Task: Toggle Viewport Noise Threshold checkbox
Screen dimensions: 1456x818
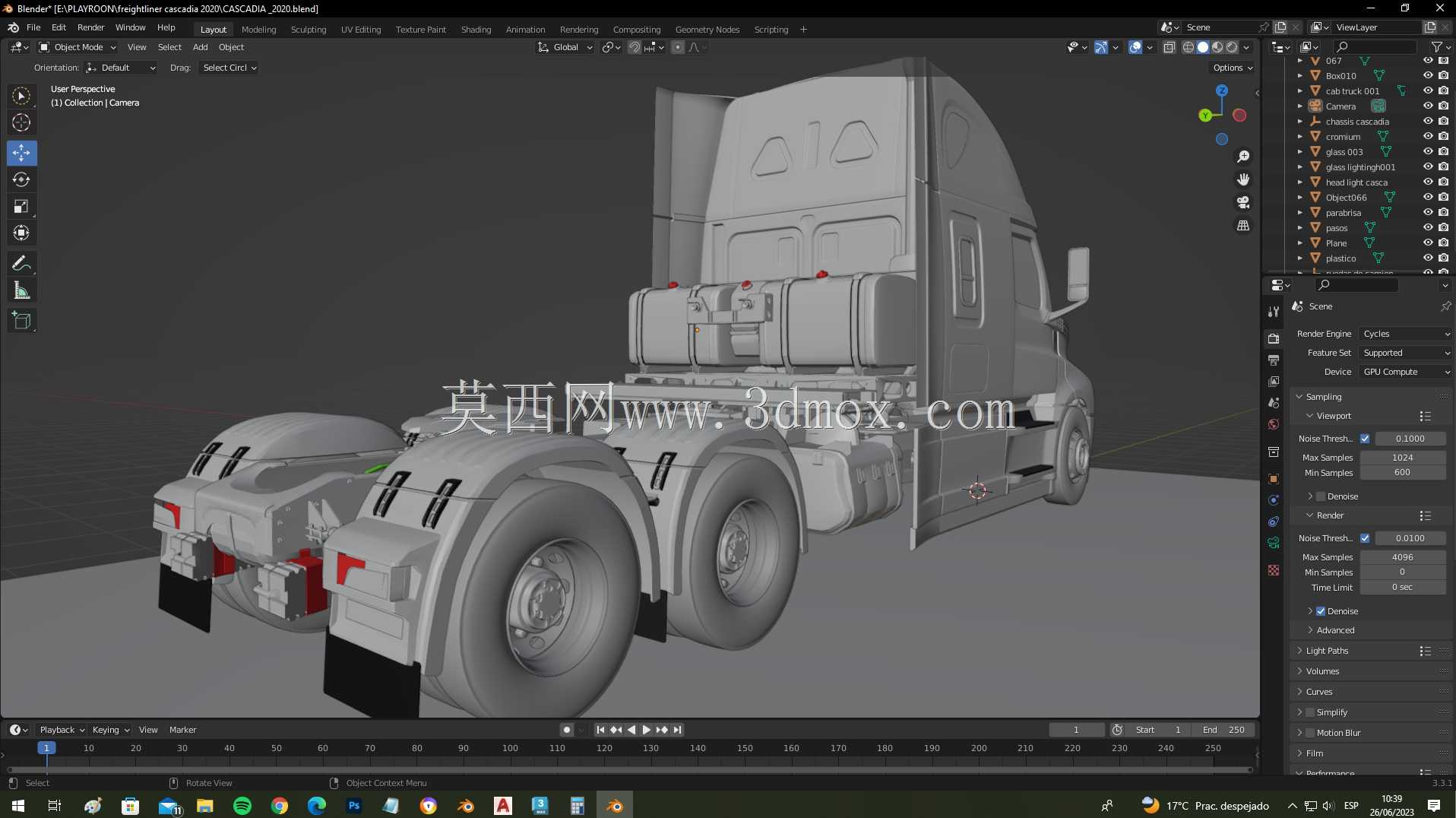Action: pyautogui.click(x=1365, y=439)
